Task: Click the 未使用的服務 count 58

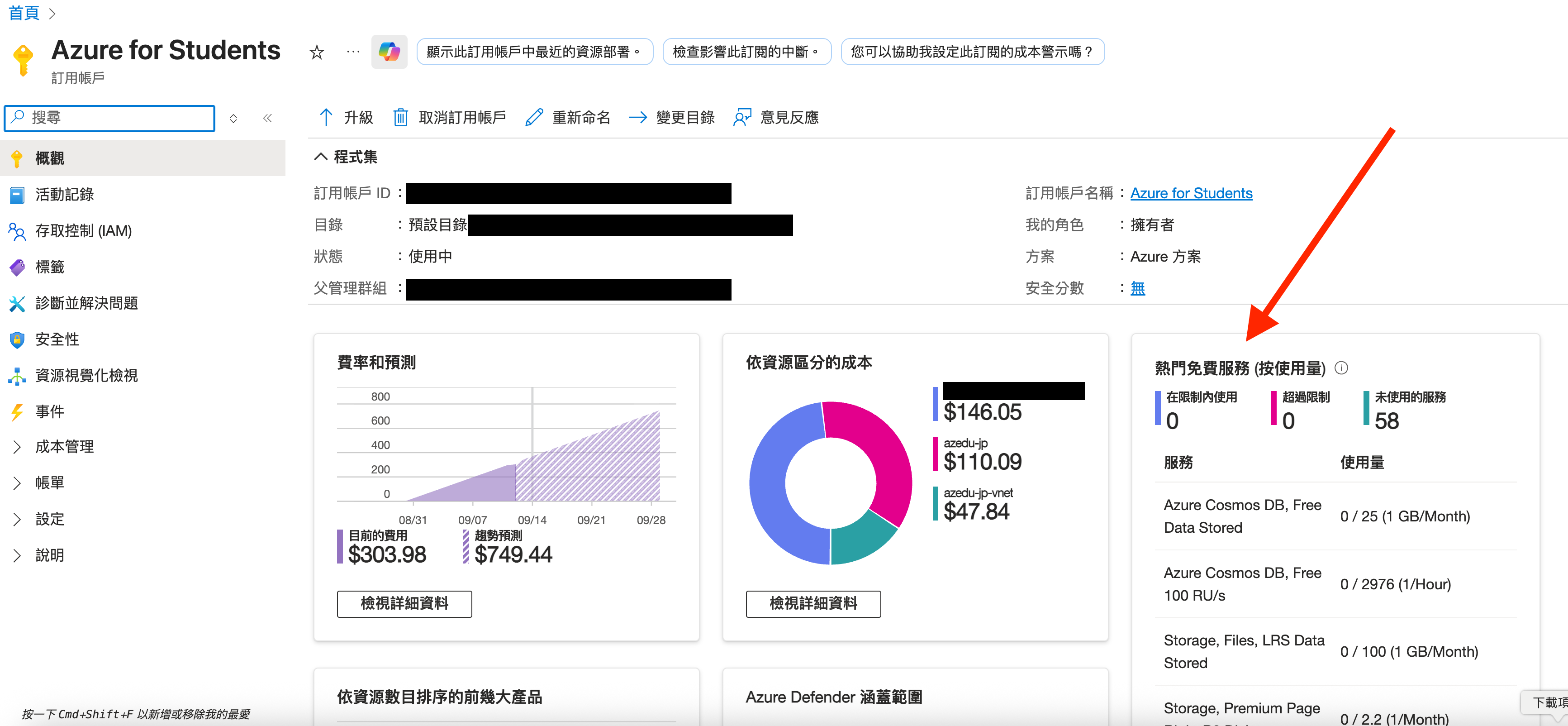Action: [x=1387, y=421]
